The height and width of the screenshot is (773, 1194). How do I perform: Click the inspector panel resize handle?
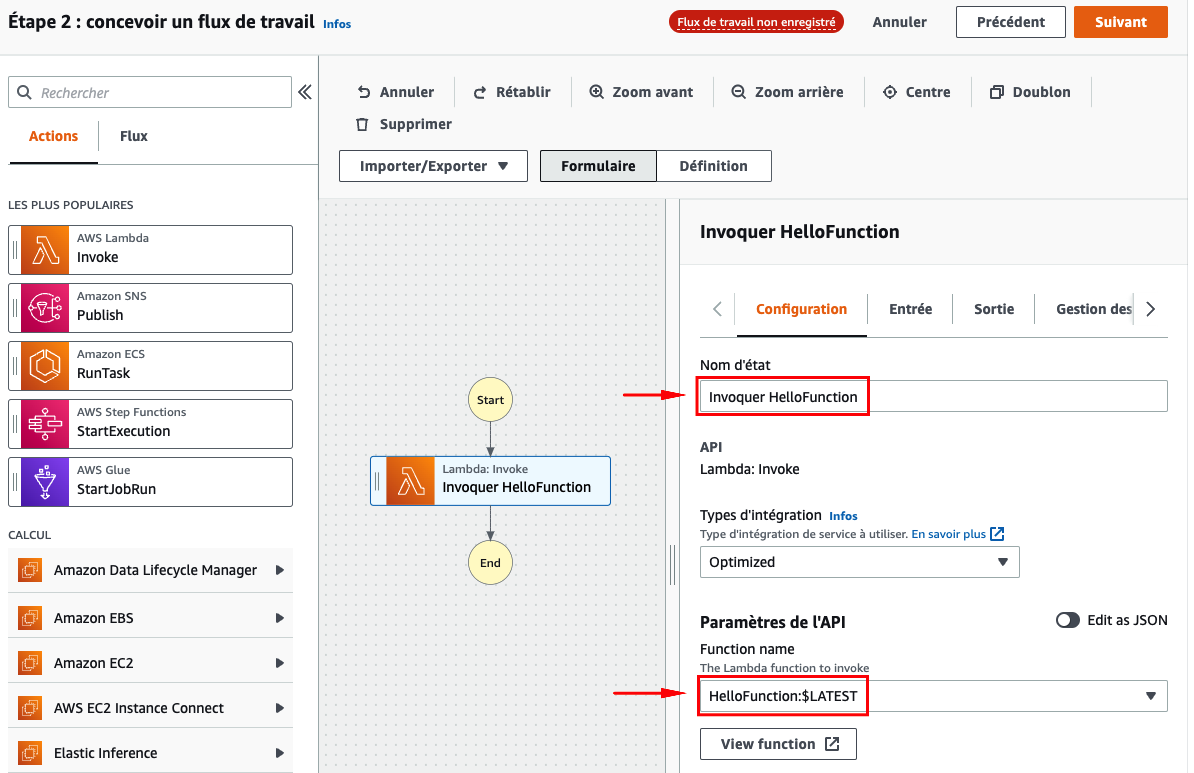[x=672, y=564]
